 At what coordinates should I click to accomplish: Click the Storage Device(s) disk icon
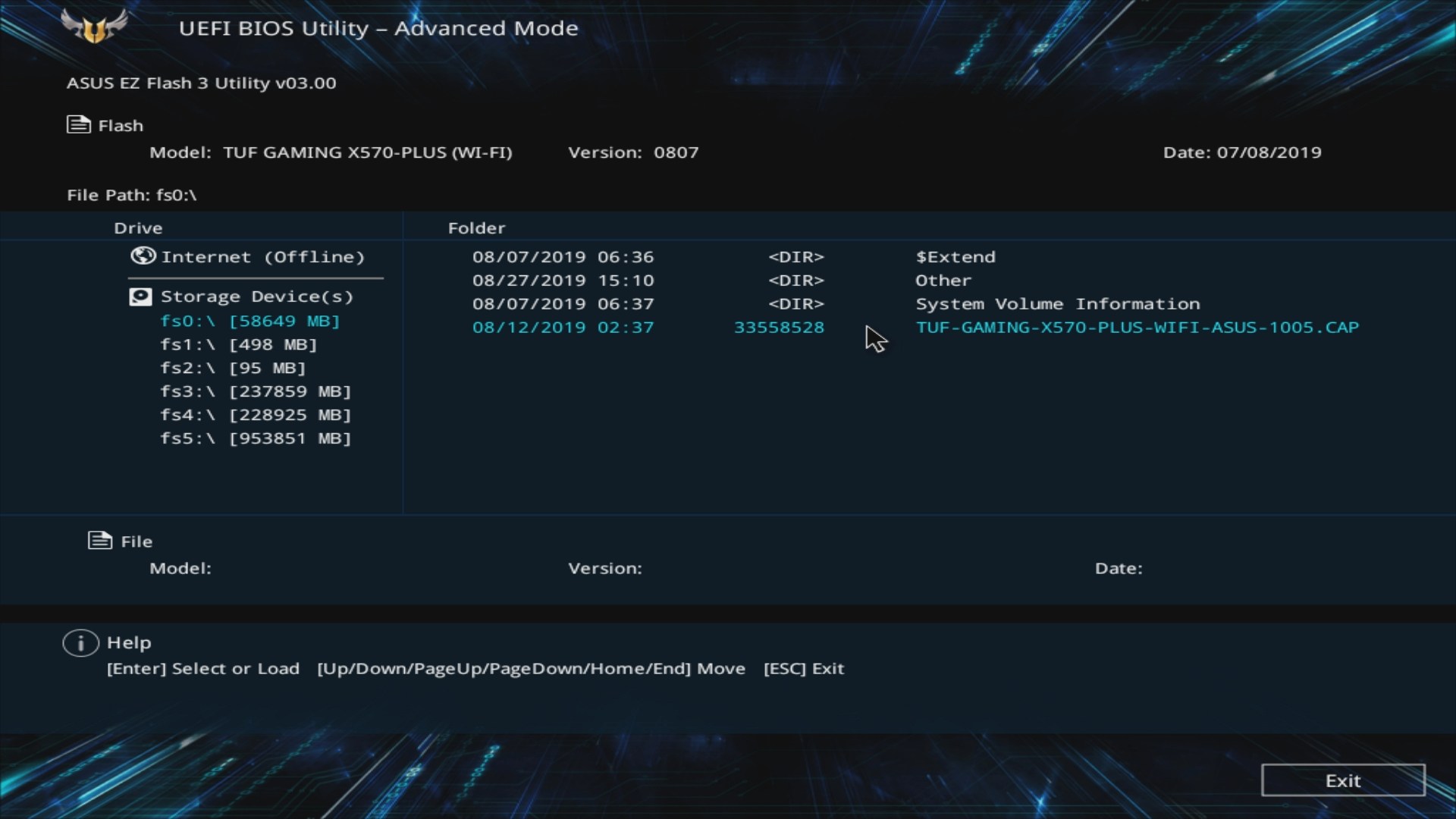pos(140,297)
